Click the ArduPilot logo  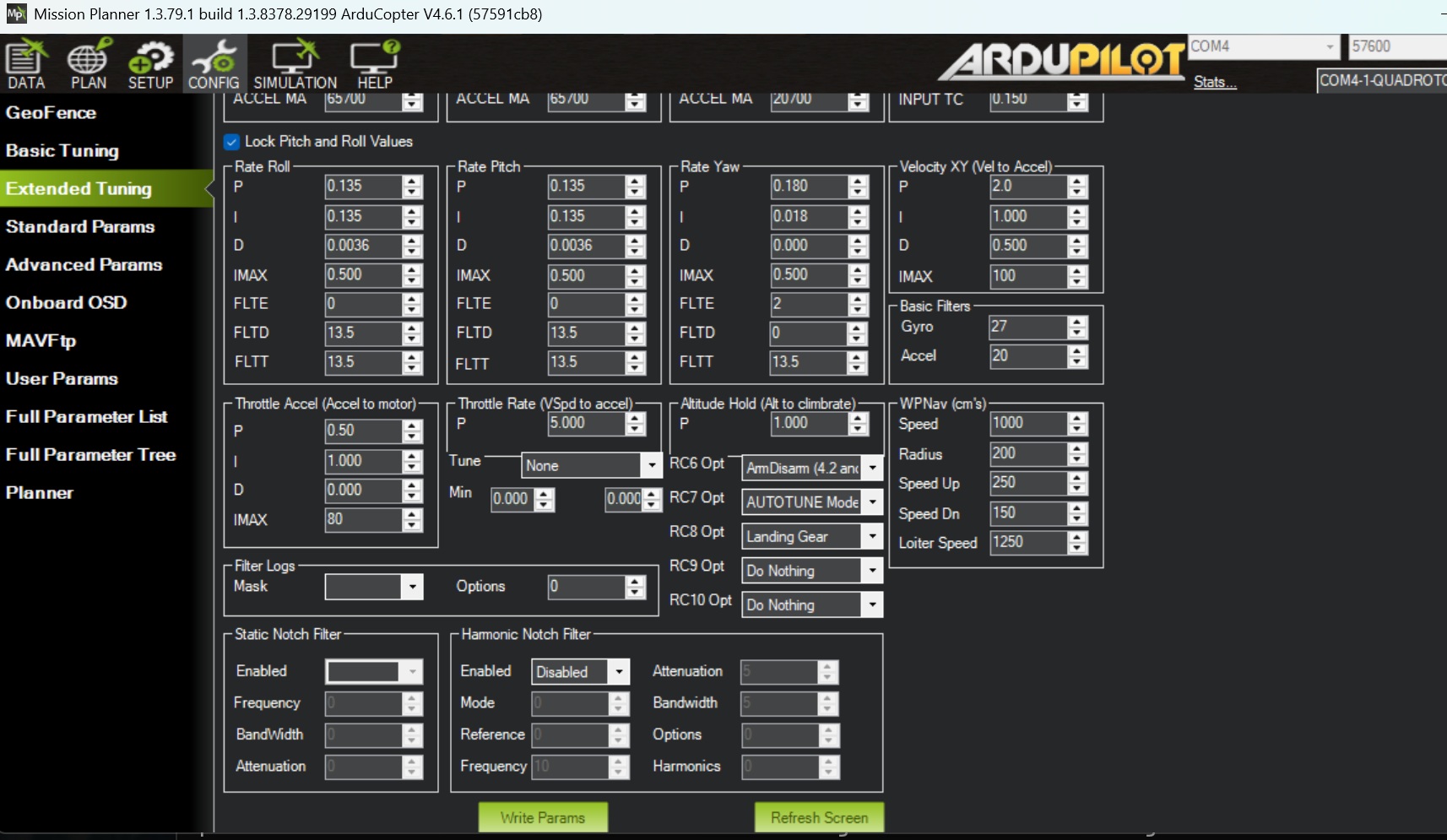[1061, 61]
